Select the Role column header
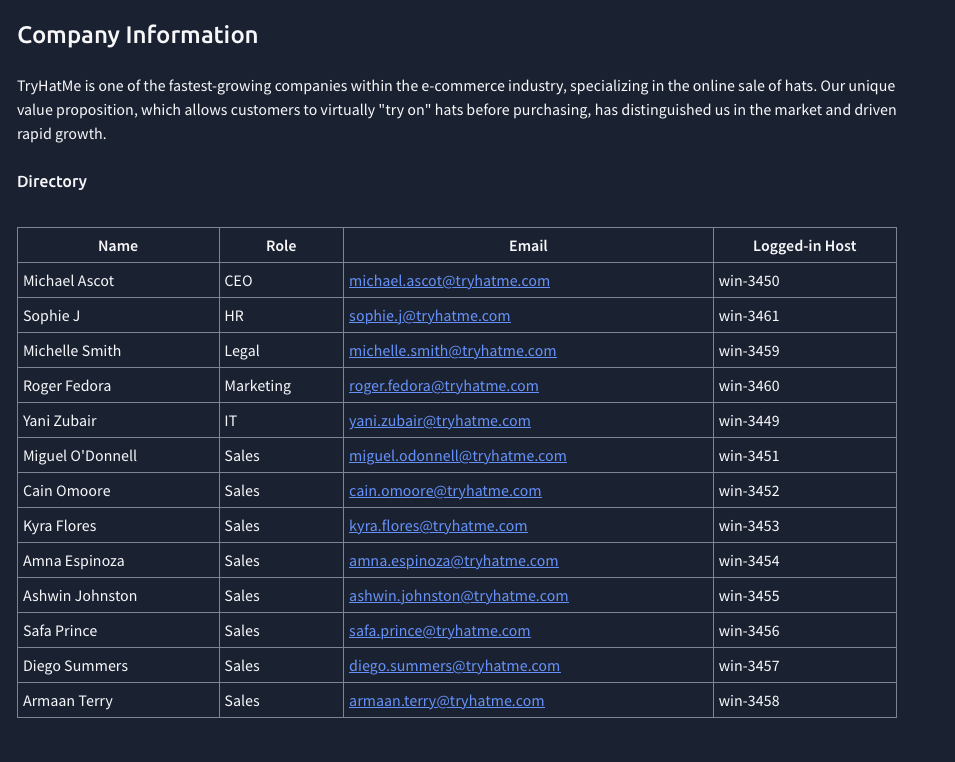 click(x=281, y=246)
